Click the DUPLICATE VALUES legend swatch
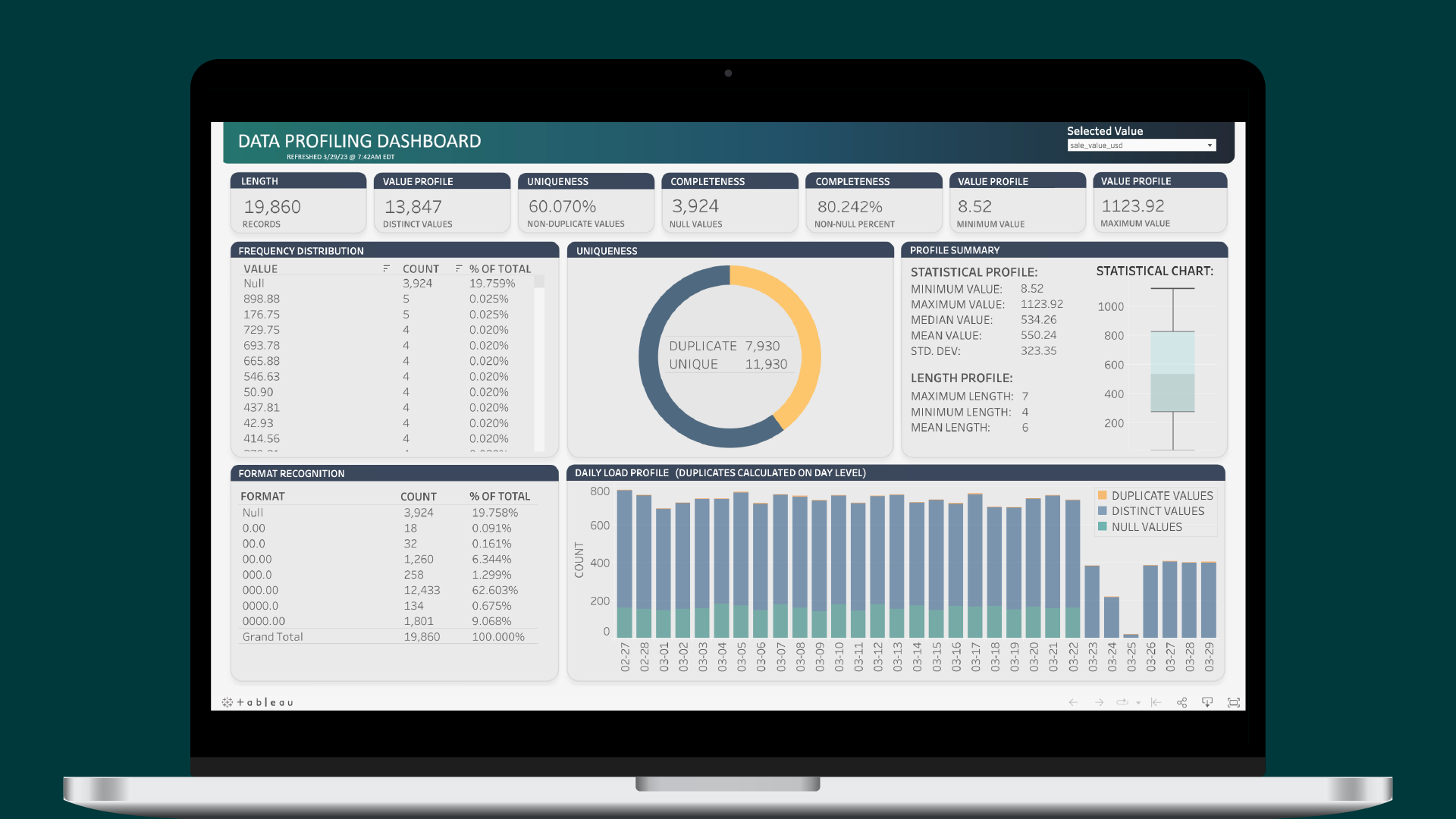This screenshot has width=1456, height=819. coord(1103,495)
